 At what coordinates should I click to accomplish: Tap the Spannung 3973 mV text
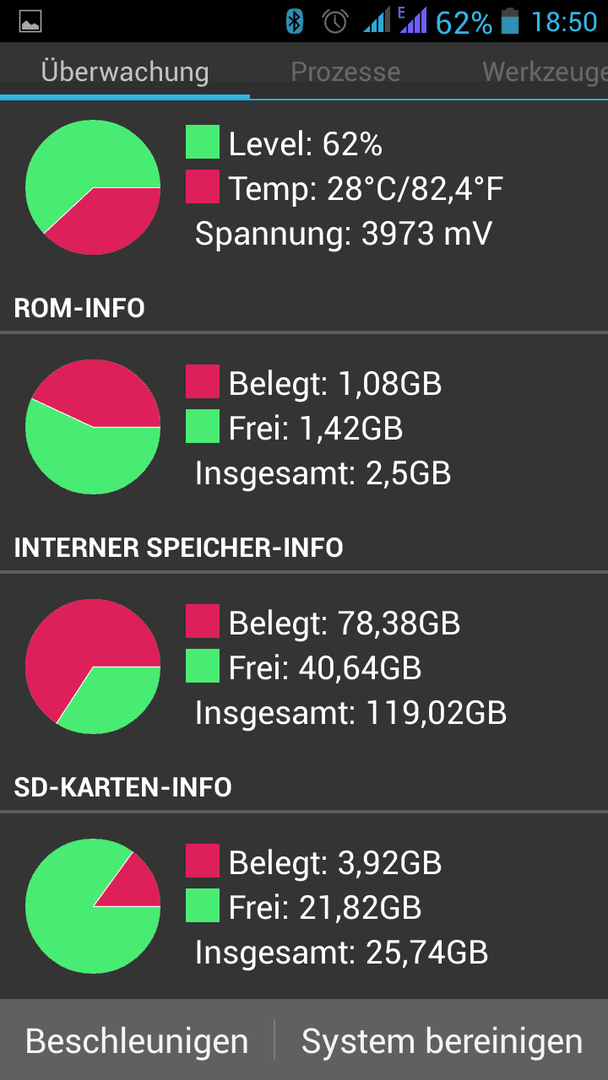pyautogui.click(x=344, y=234)
